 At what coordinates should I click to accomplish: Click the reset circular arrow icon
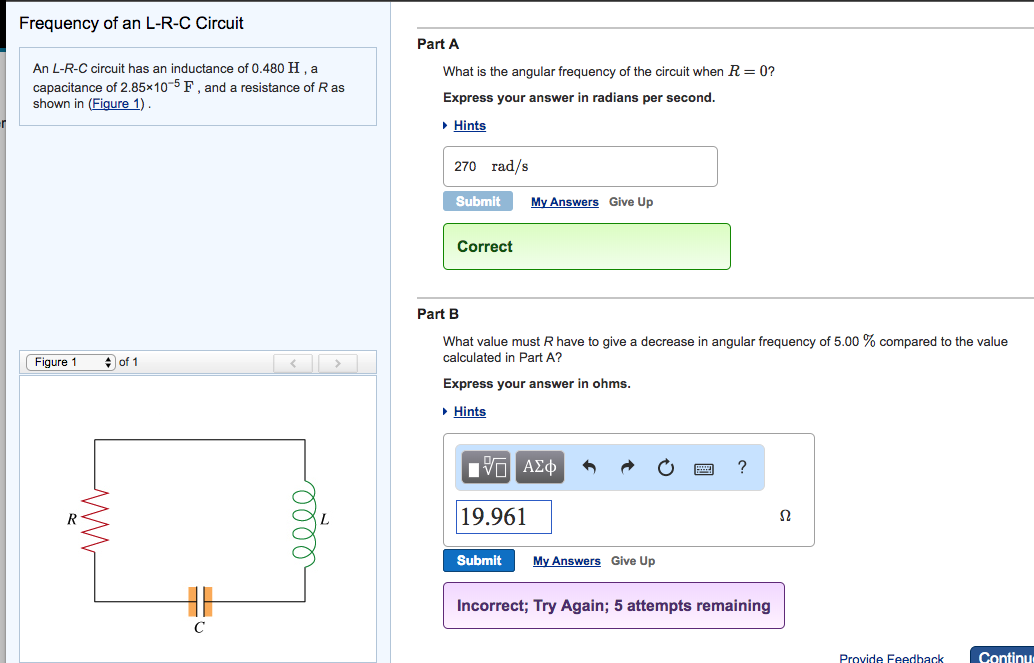(666, 467)
